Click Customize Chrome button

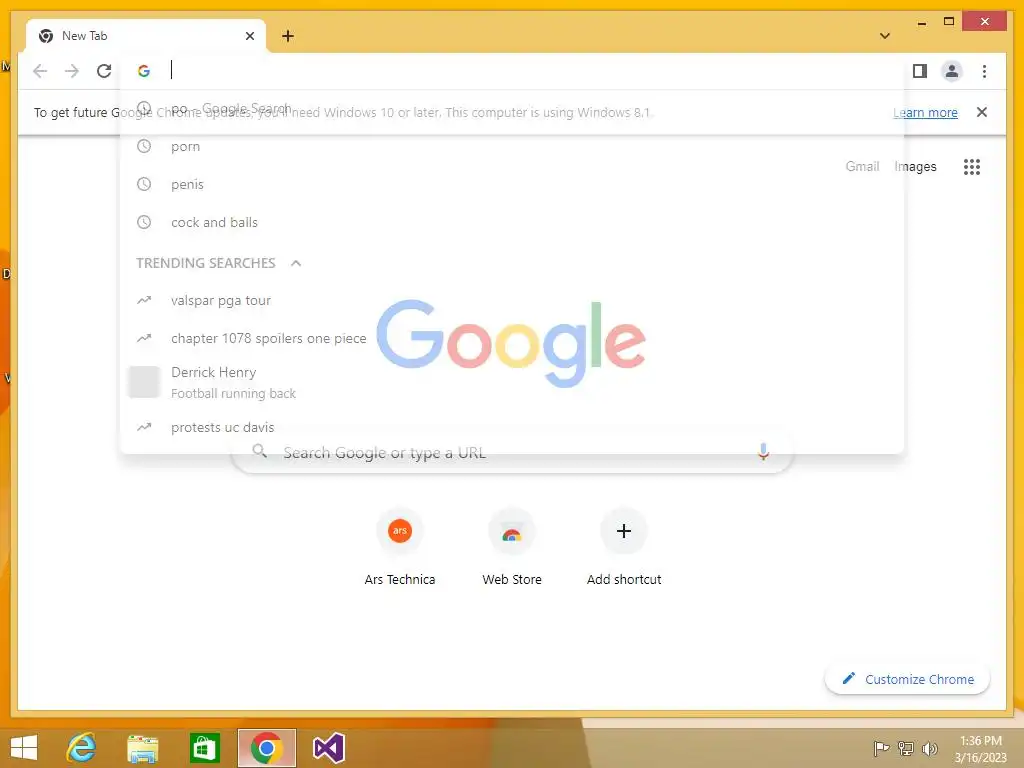[907, 679]
